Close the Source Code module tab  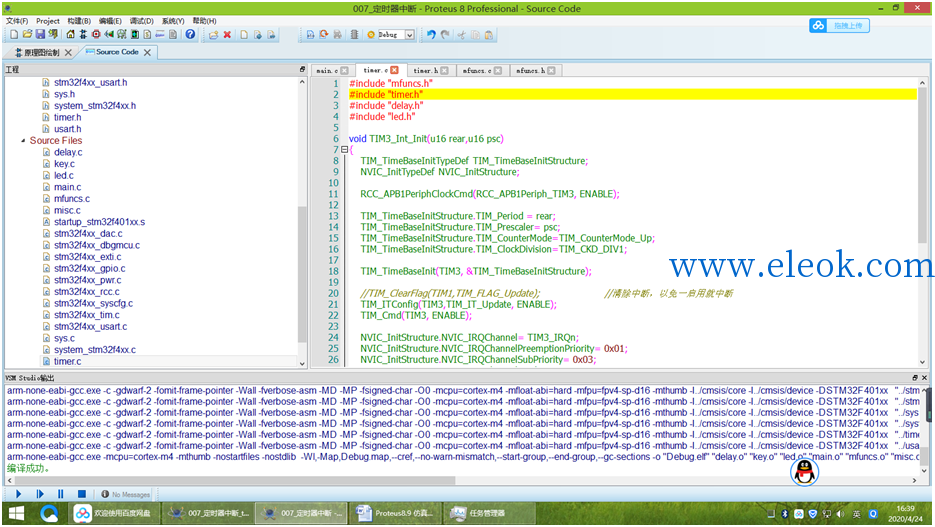click(x=147, y=52)
